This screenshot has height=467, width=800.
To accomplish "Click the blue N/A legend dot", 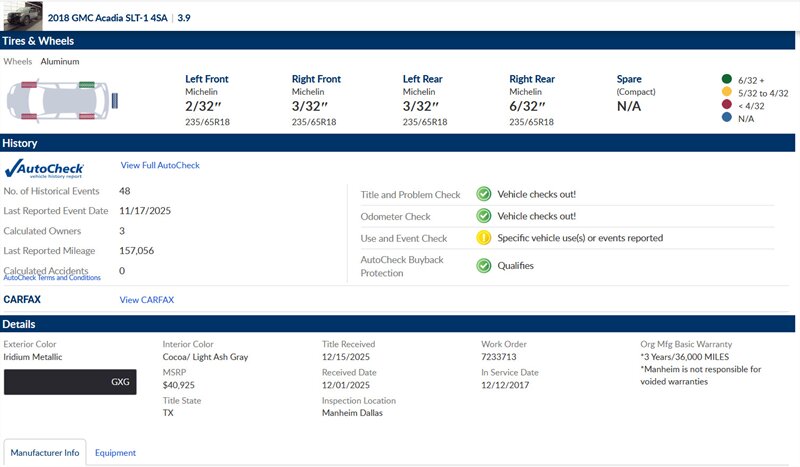I will point(726,119).
